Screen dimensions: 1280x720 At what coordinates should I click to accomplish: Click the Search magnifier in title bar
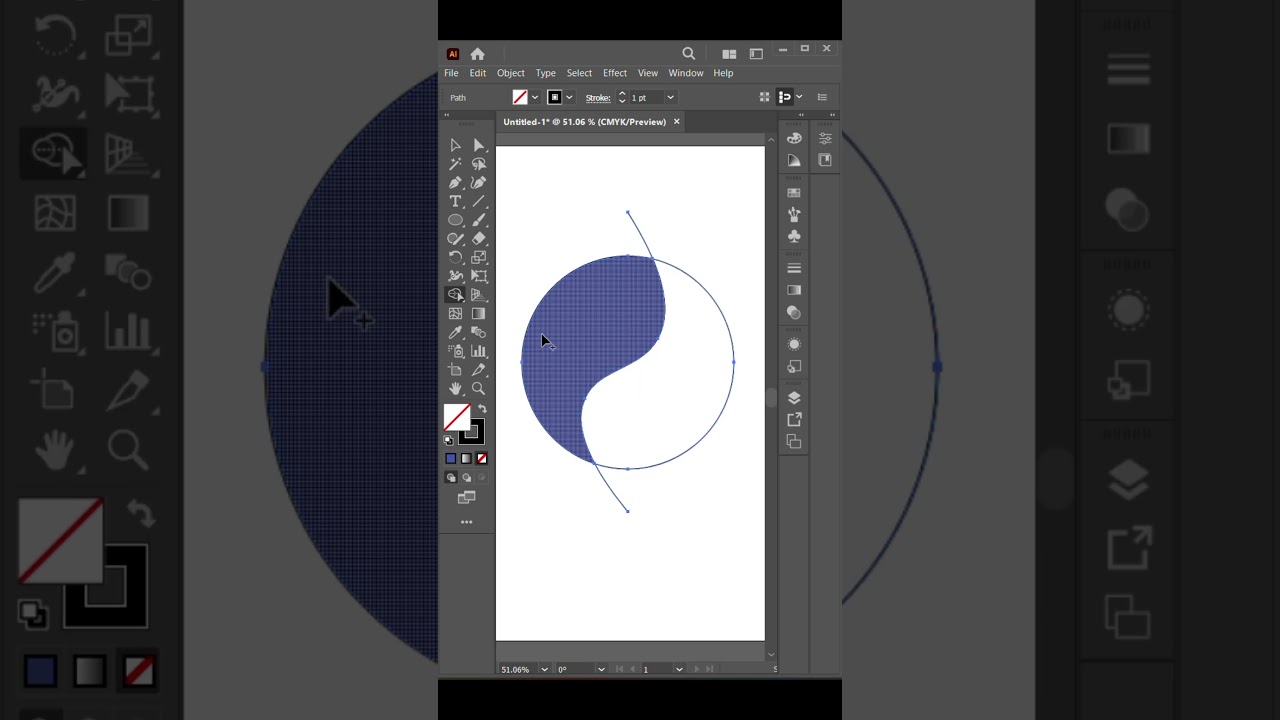pos(688,54)
